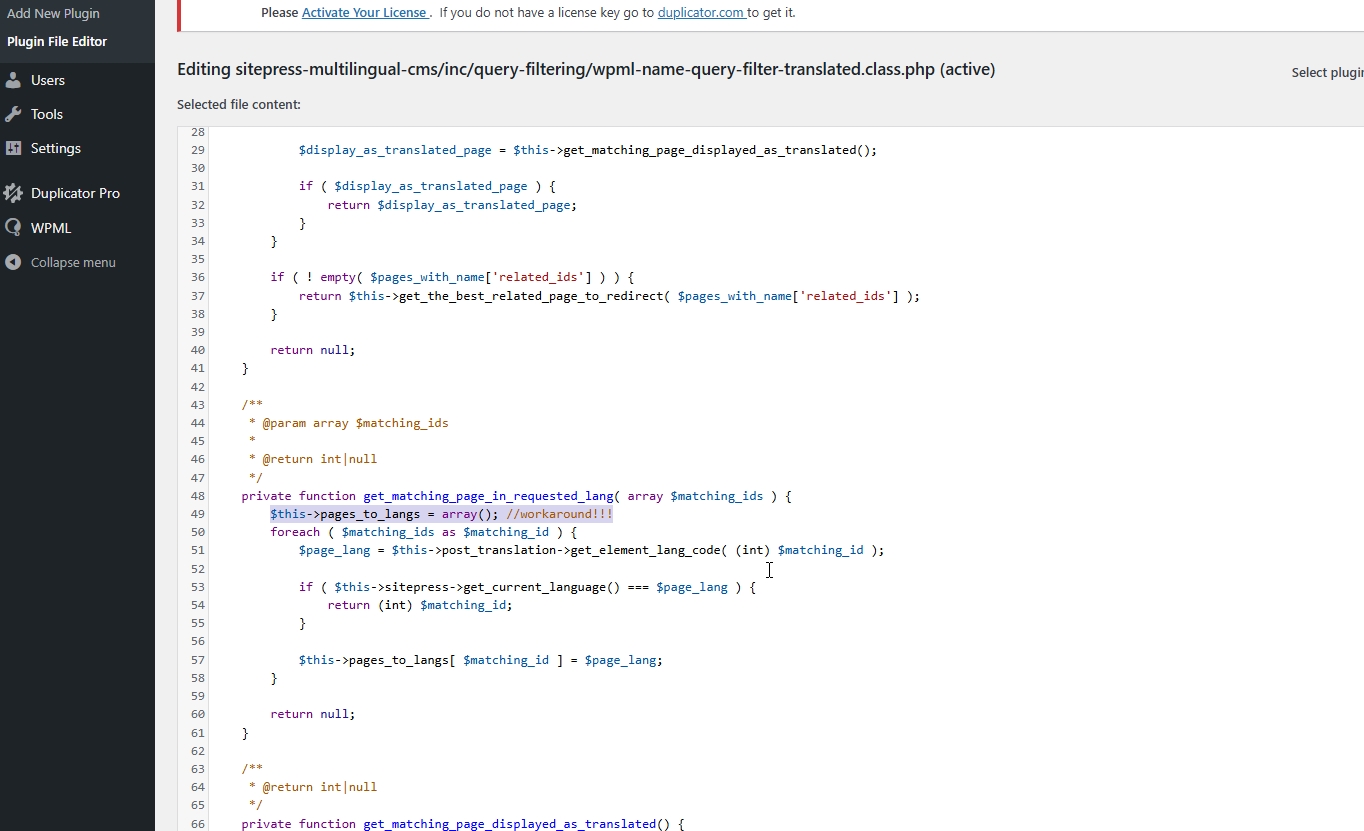Follow the Activate Your License link
The height and width of the screenshot is (831, 1364).
pyautogui.click(x=365, y=13)
